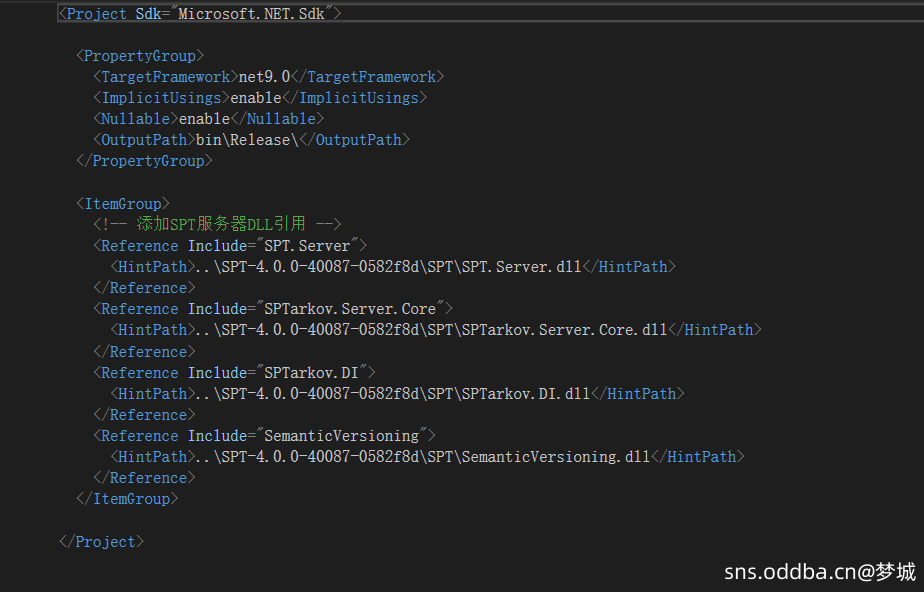Image resolution: width=924 pixels, height=592 pixels.
Task: Click the bin\Release\ output path text
Action: (x=246, y=140)
